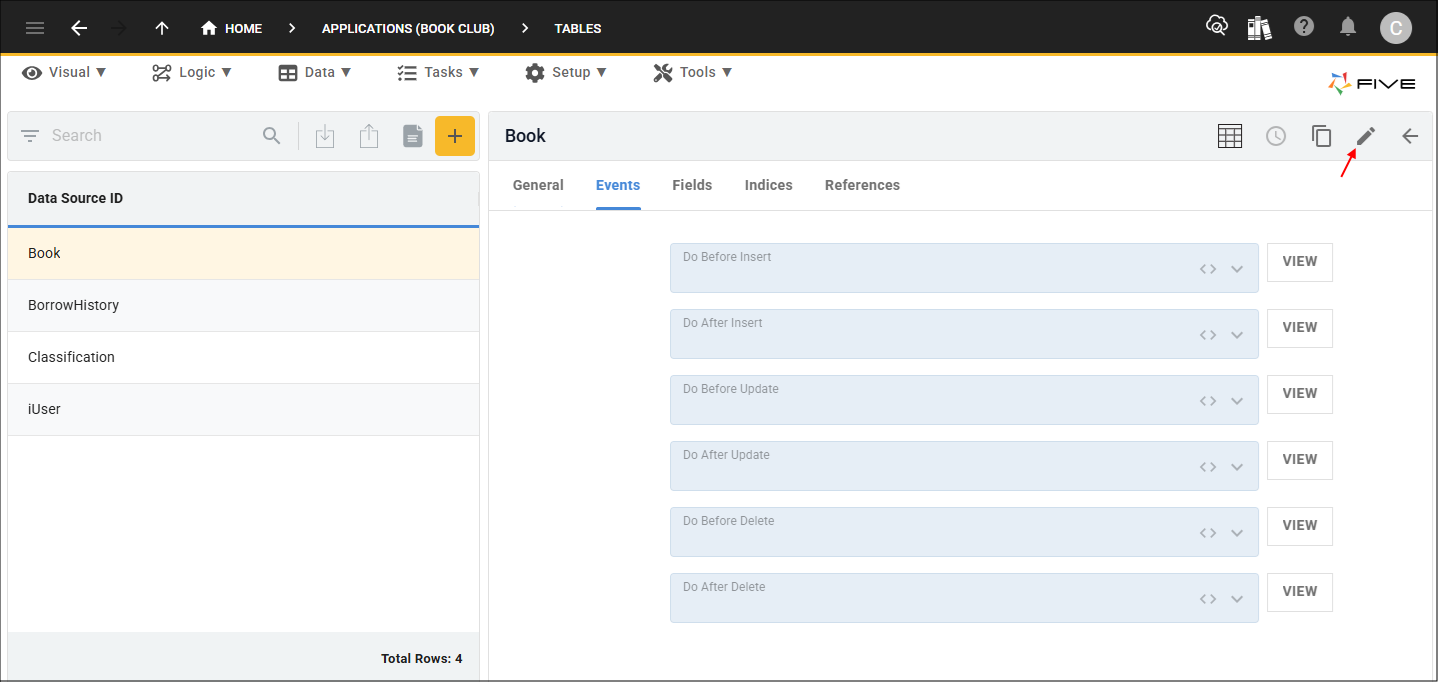Click the export upload icon
This screenshot has height=682, width=1438.
click(x=369, y=136)
